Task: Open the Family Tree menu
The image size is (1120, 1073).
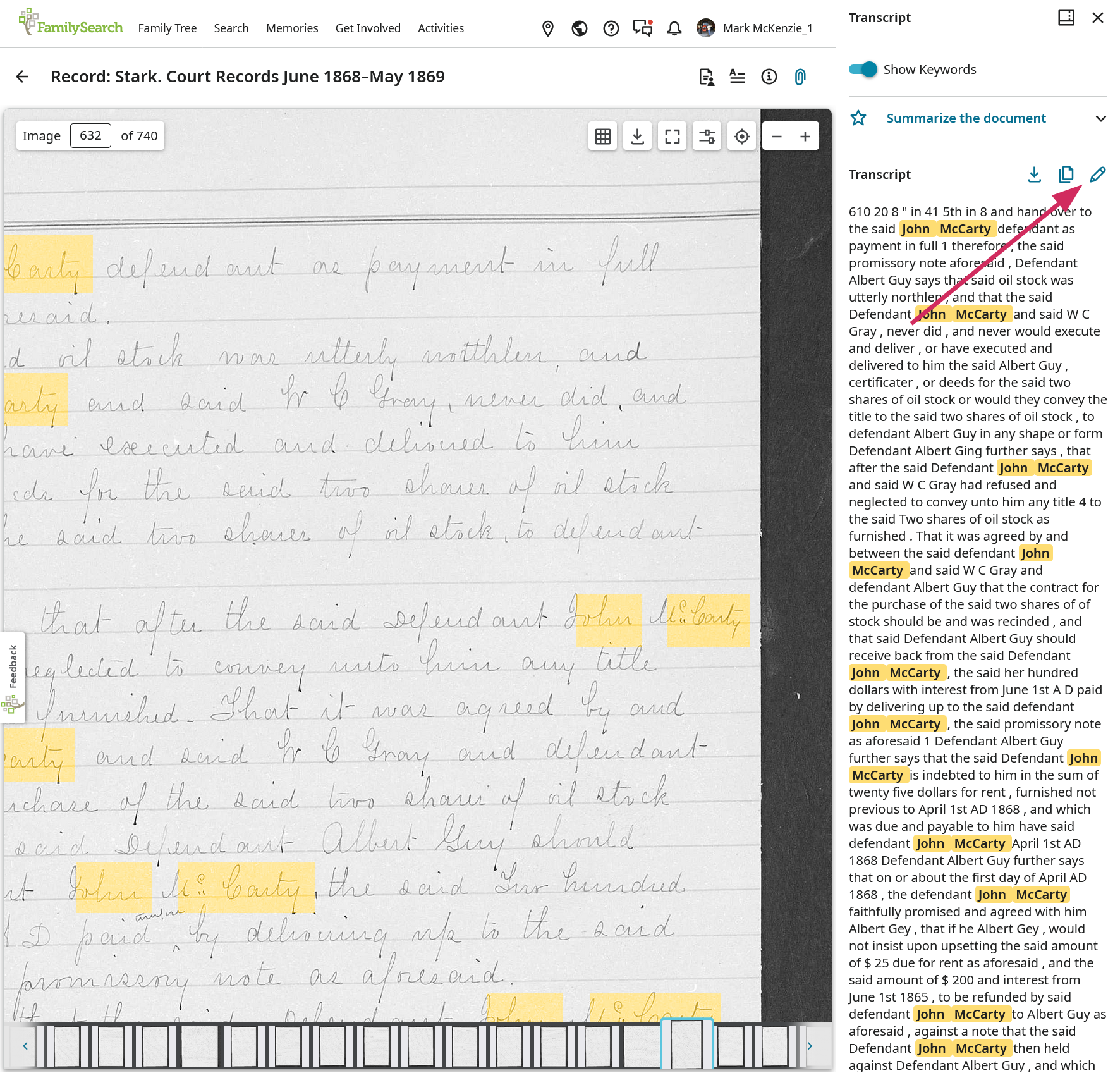Action: click(167, 28)
